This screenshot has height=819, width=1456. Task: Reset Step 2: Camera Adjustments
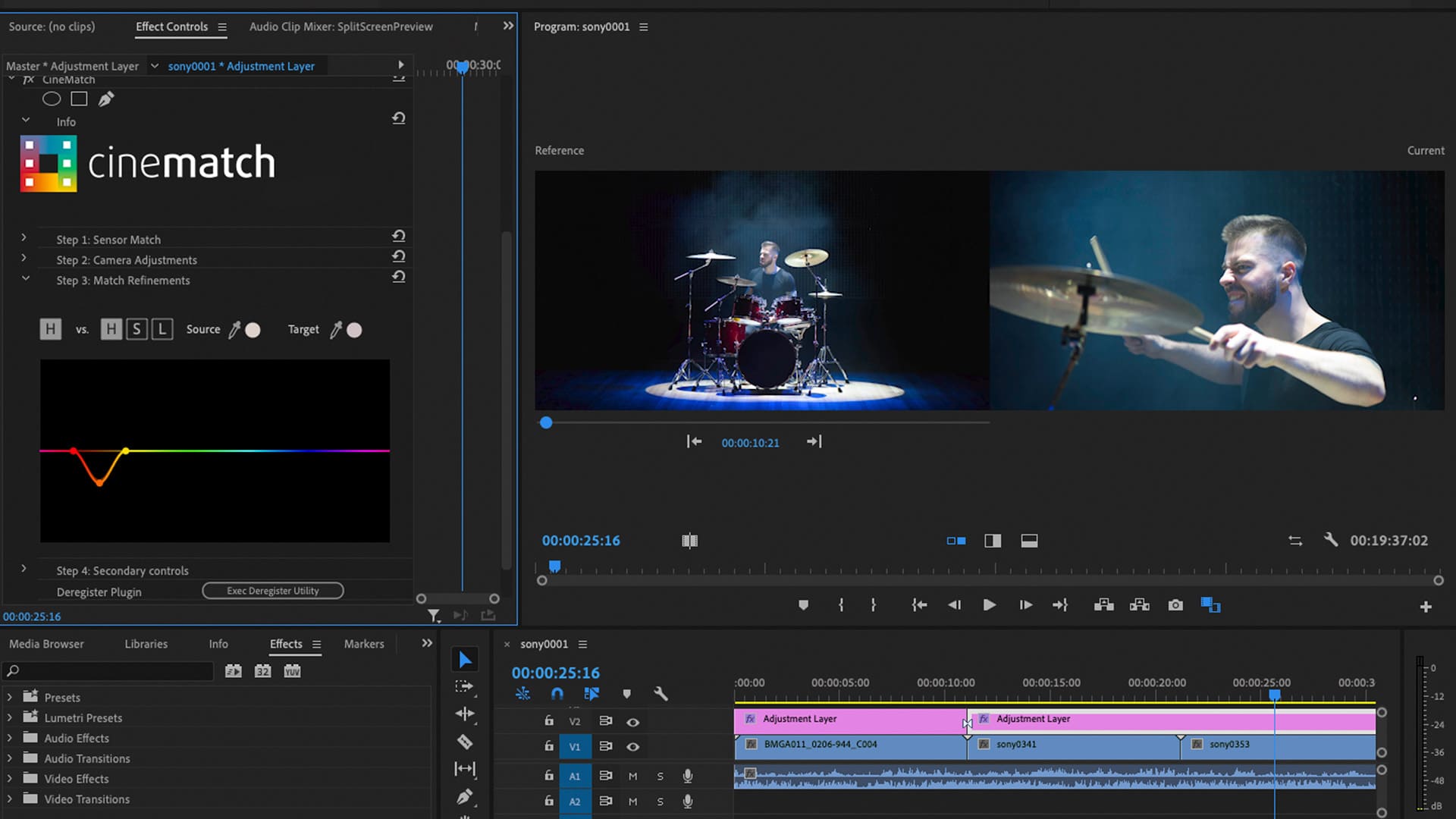pos(399,256)
